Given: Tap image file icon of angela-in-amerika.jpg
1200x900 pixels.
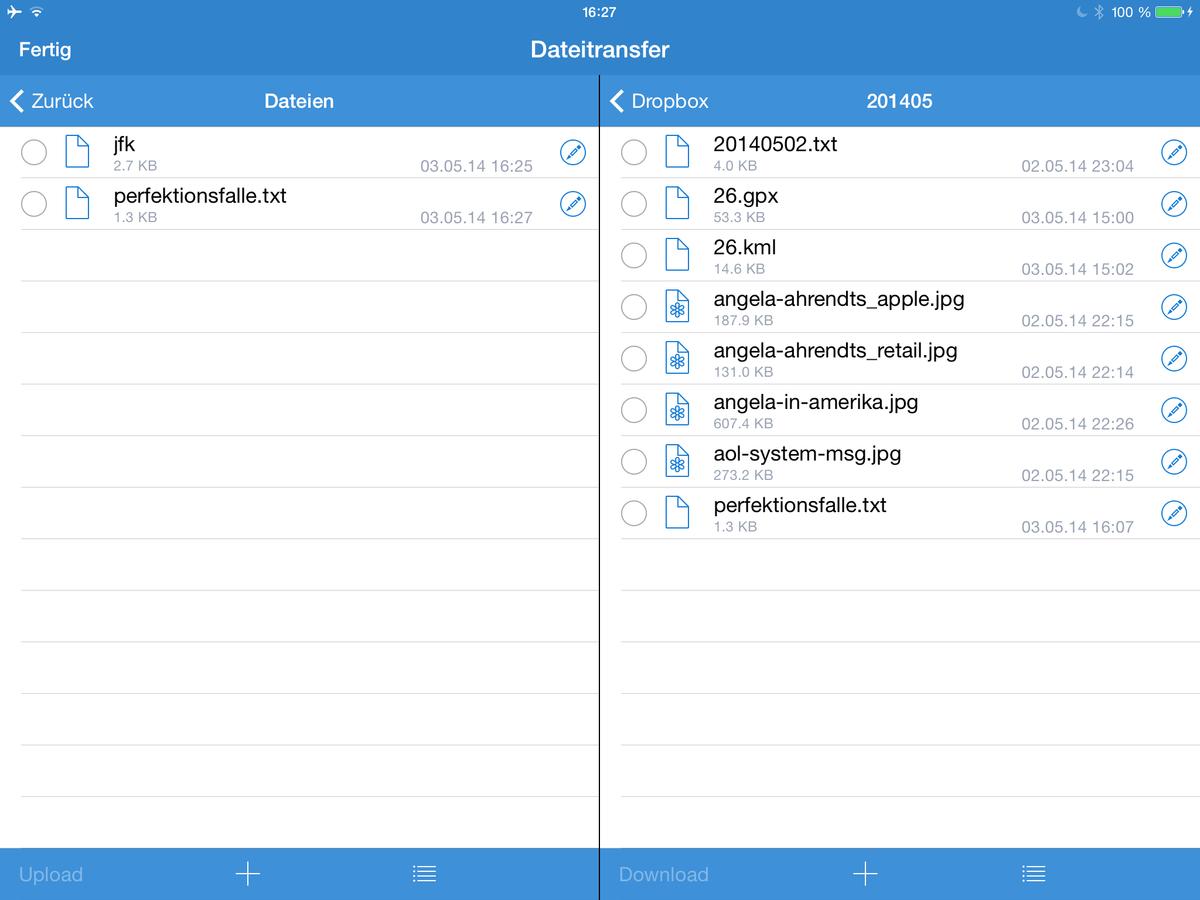Looking at the screenshot, I should tap(677, 410).
